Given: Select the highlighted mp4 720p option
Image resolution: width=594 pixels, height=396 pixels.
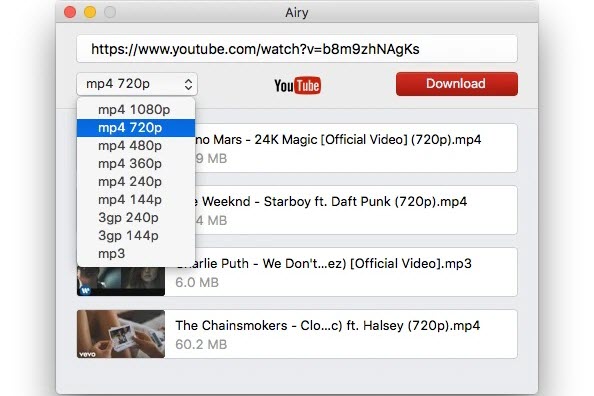Looking at the screenshot, I should click(136, 128).
